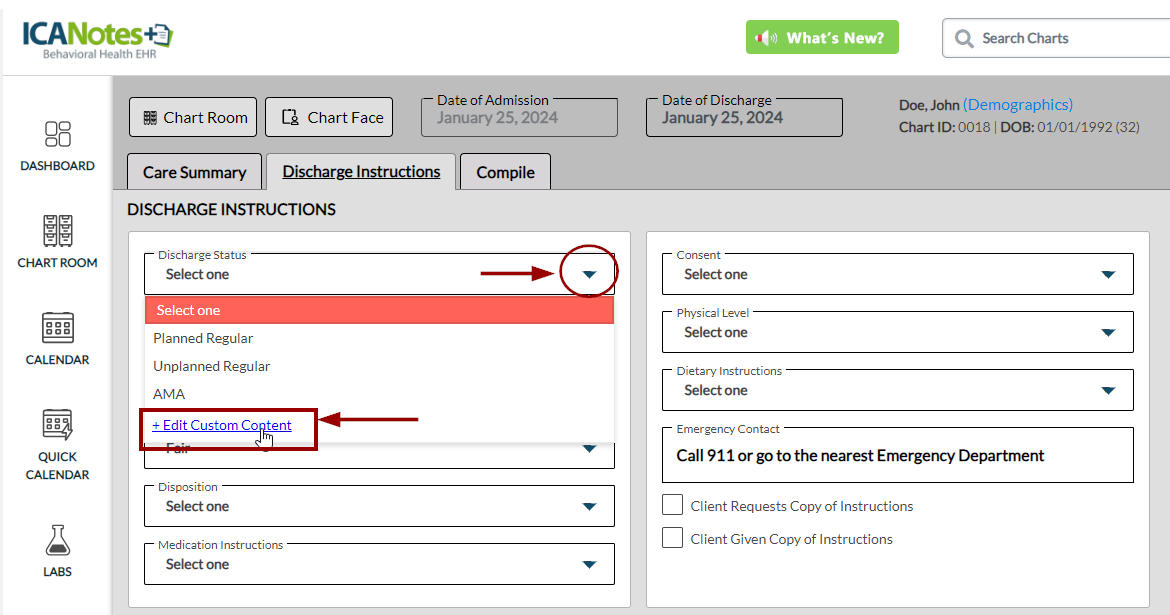The height and width of the screenshot is (615, 1170).
Task: Expand the Consent dropdown
Action: [1107, 275]
